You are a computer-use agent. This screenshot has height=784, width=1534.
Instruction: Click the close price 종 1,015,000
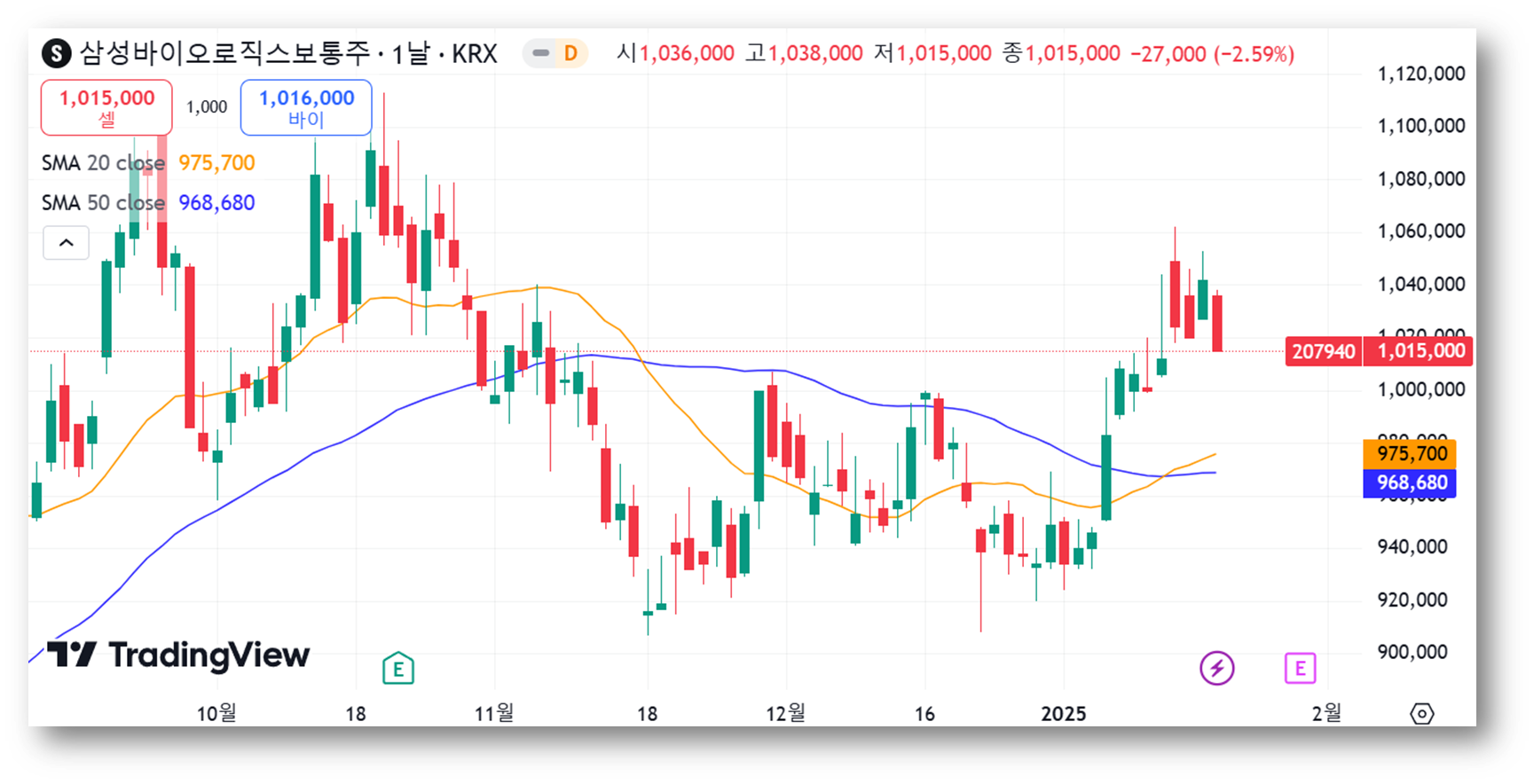click(x=1061, y=53)
